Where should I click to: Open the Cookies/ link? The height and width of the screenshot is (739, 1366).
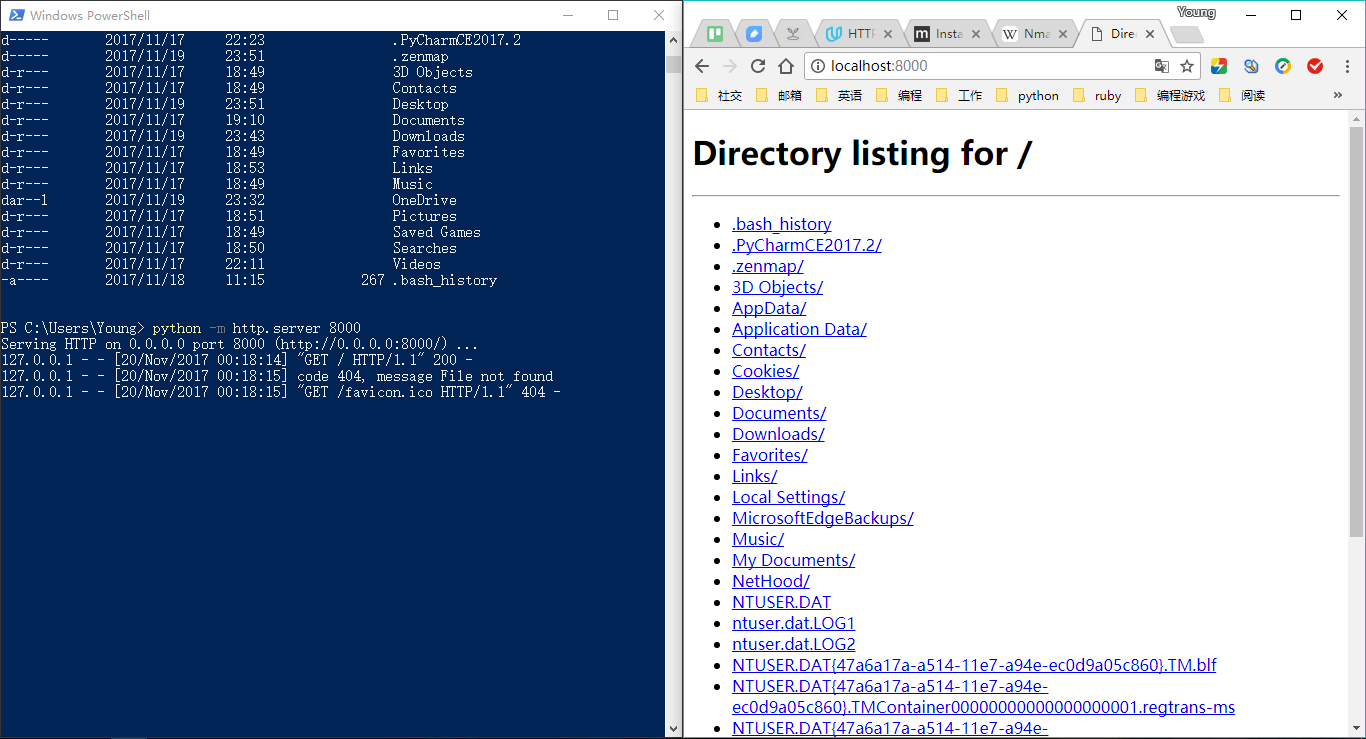click(766, 371)
